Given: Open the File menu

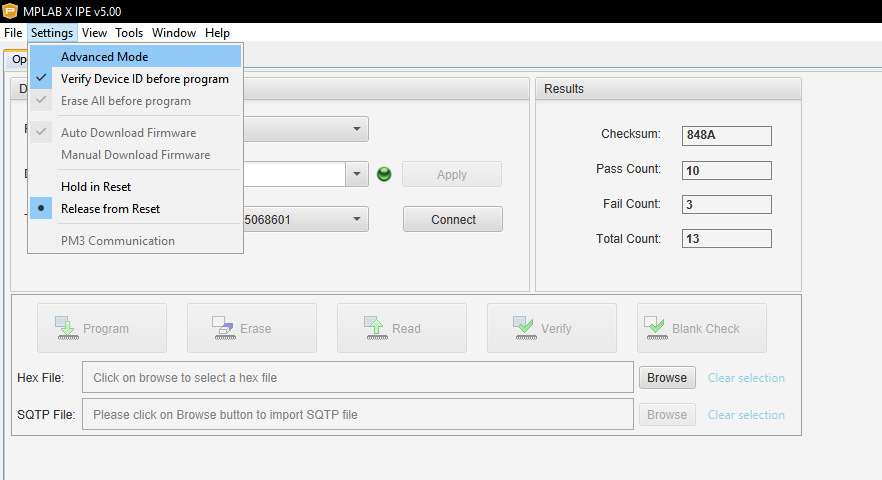Looking at the screenshot, I should (x=13, y=33).
